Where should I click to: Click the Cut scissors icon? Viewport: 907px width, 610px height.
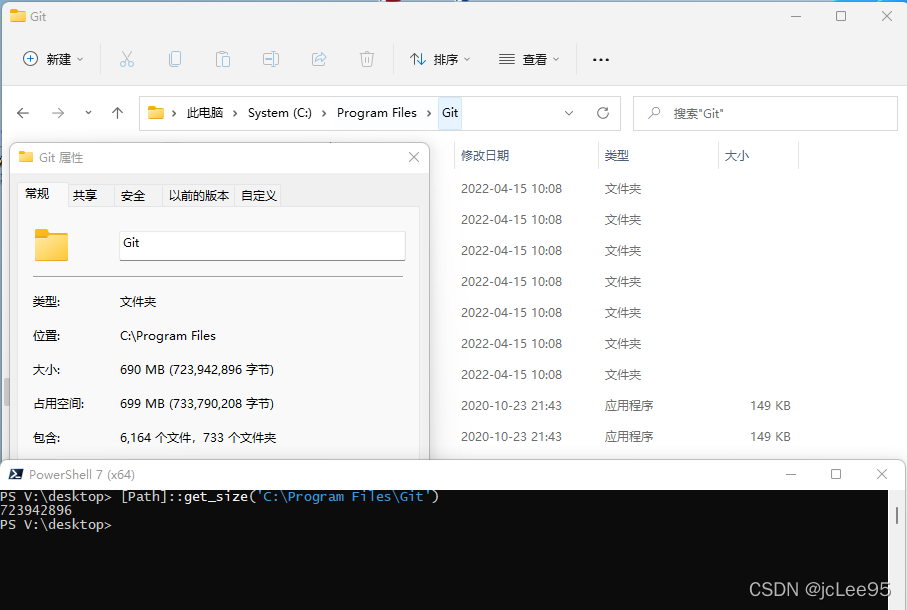tap(127, 59)
